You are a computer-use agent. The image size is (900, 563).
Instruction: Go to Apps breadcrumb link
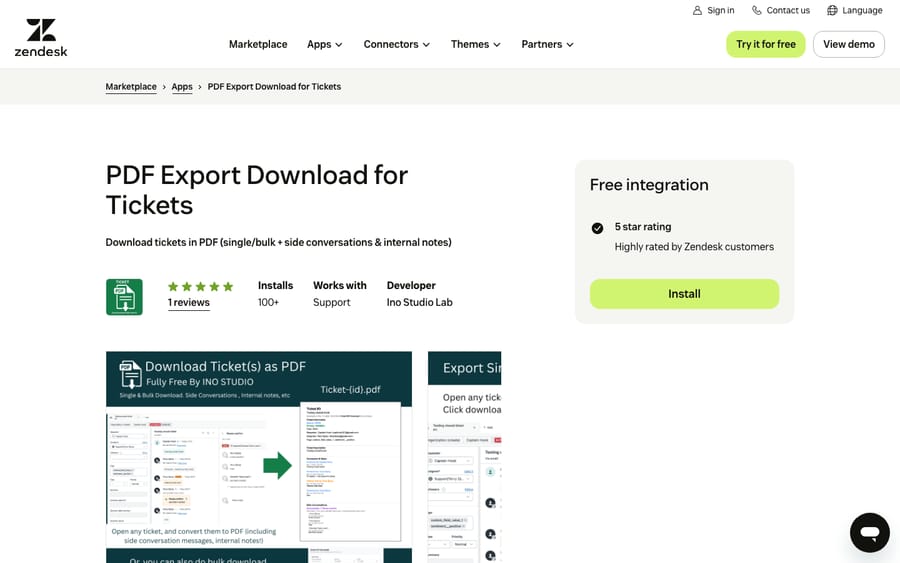182,87
